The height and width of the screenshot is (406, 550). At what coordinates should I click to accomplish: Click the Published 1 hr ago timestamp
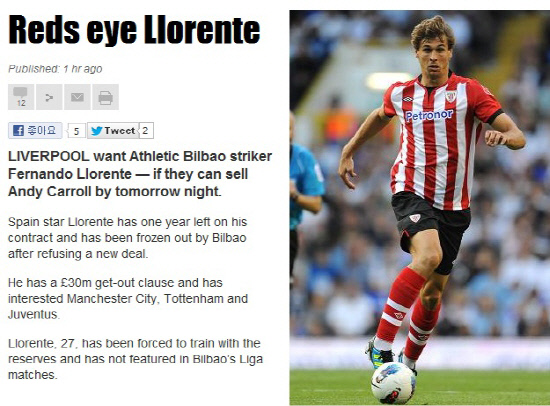point(55,69)
